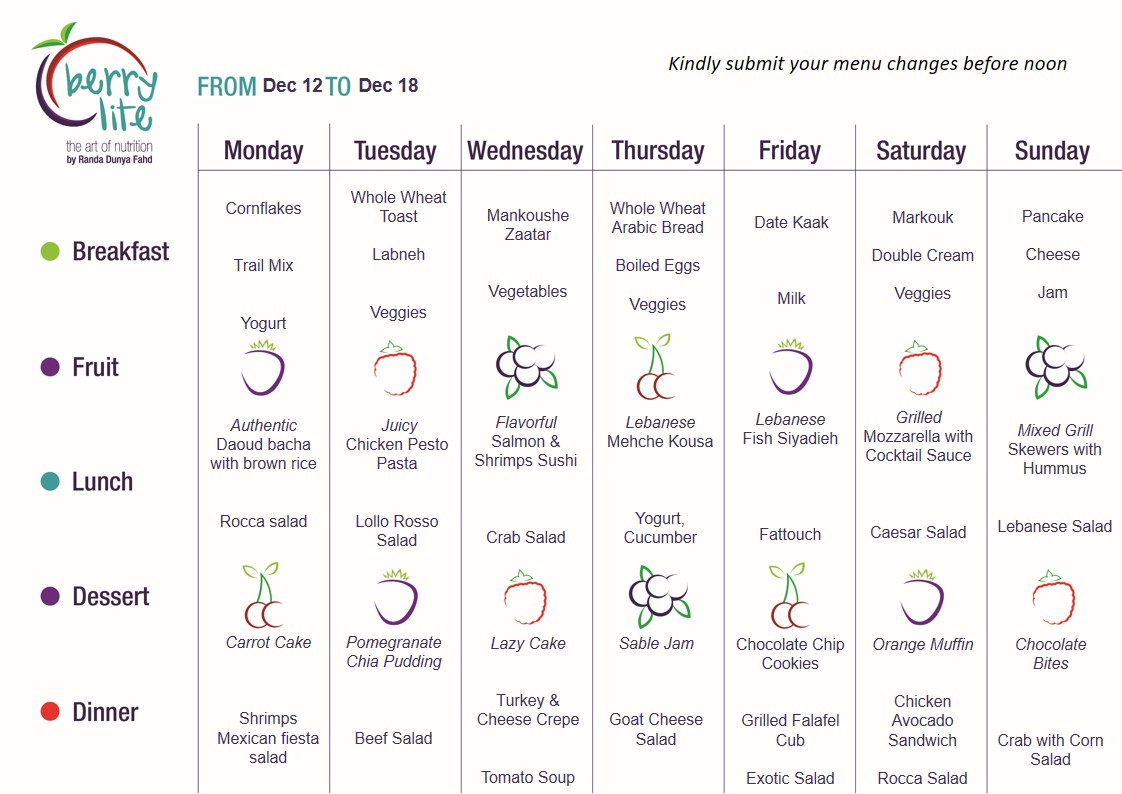Click Tuesday's red strawberry fruit icon
1122x794 pixels.
[395, 368]
